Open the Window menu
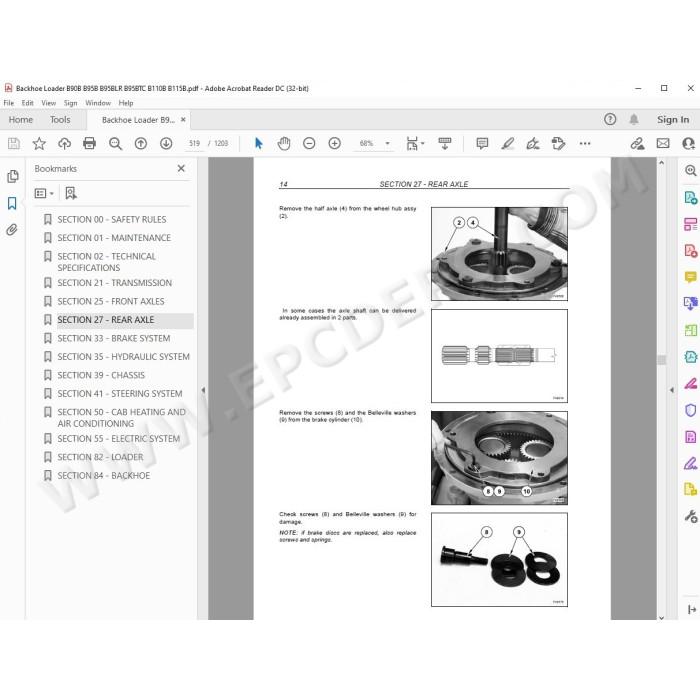 98,103
